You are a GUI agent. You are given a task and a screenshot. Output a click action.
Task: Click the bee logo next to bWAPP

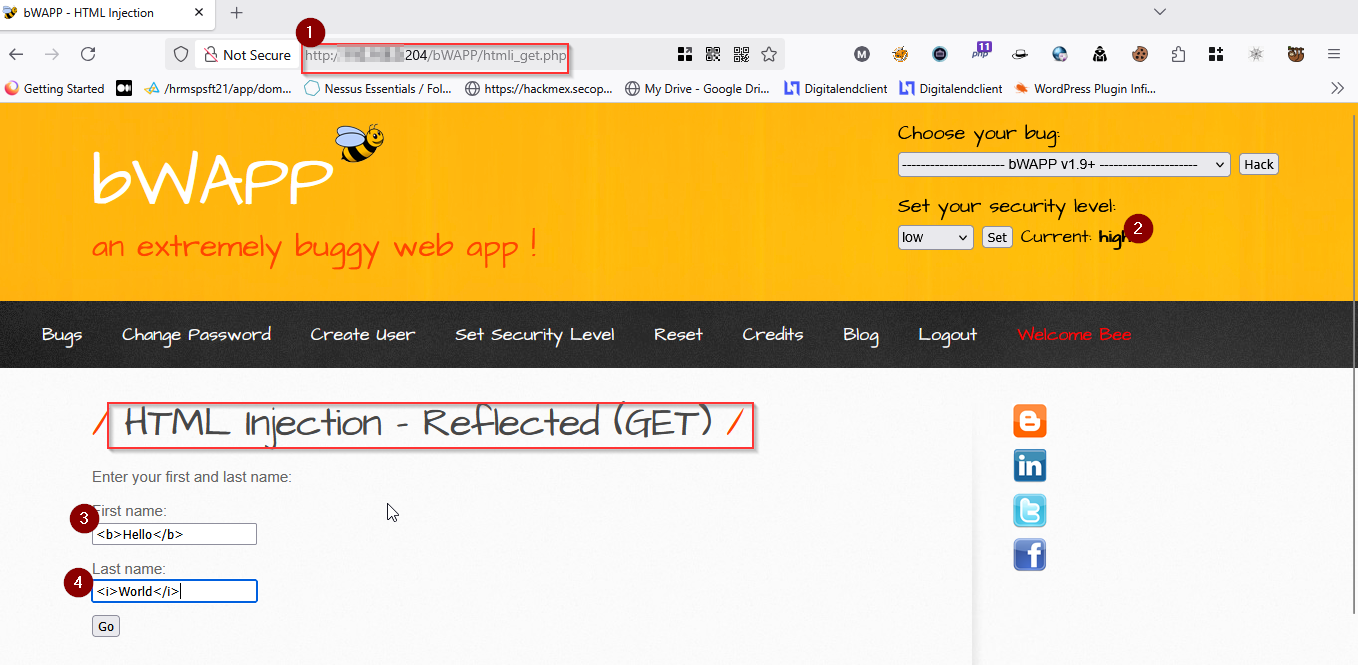click(360, 143)
